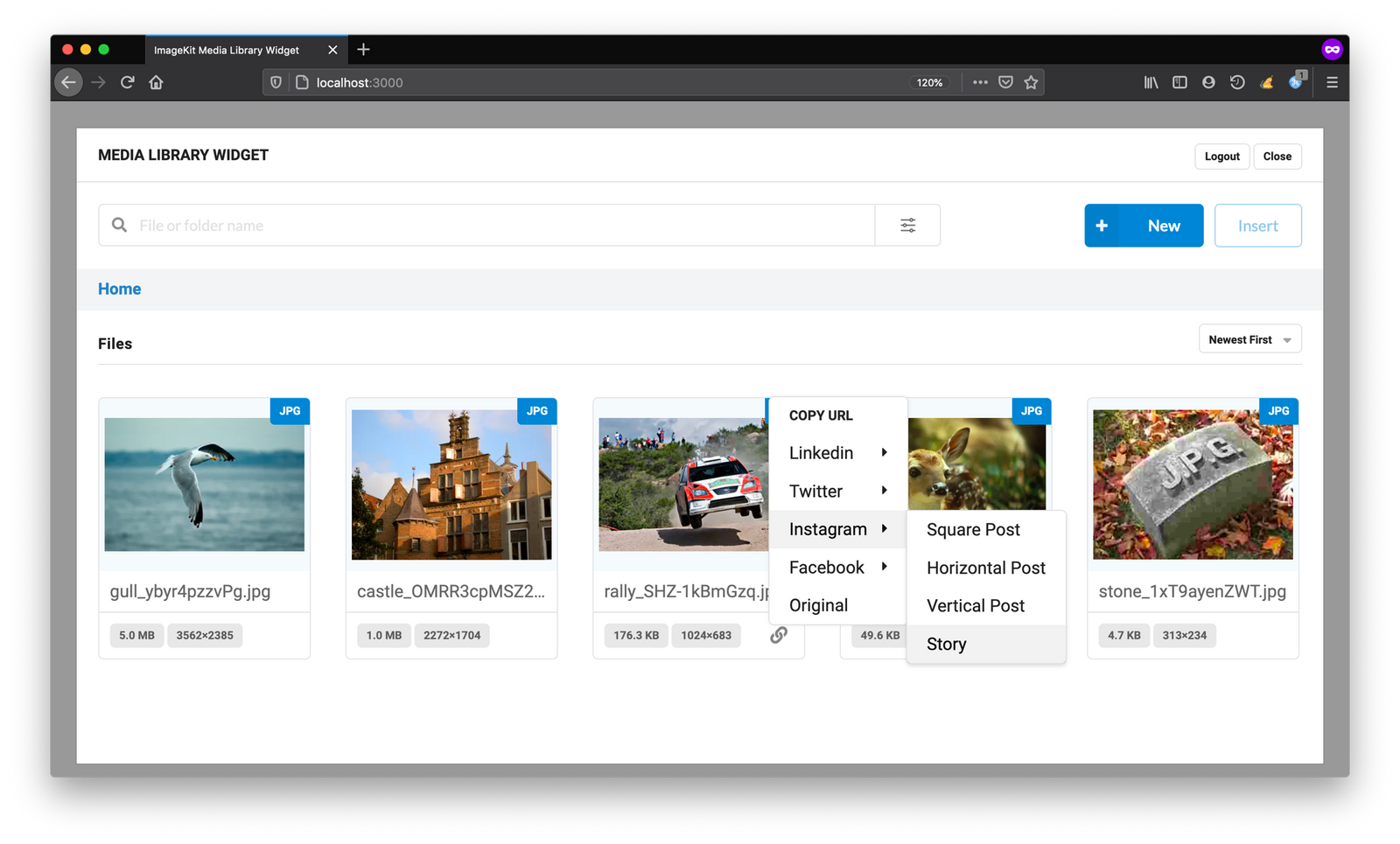Screen dimensions: 1400x844
Task: Click the plus icon on the New button
Action: 1102,225
